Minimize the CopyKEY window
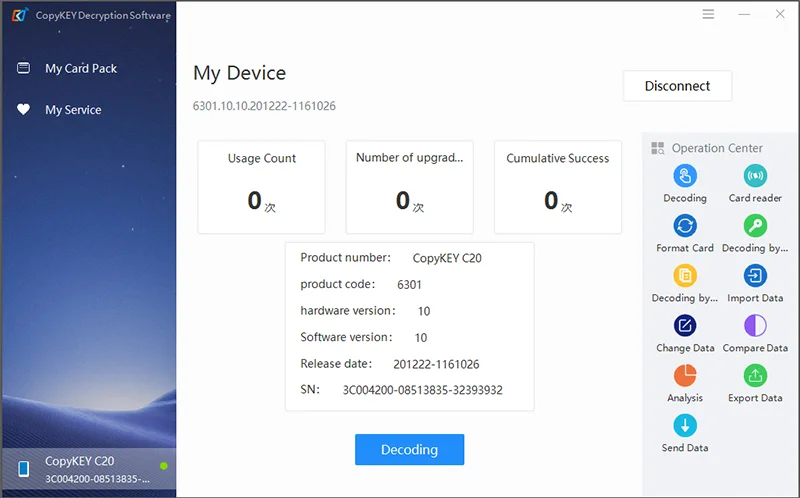Image resolution: width=800 pixels, height=498 pixels. [744, 14]
